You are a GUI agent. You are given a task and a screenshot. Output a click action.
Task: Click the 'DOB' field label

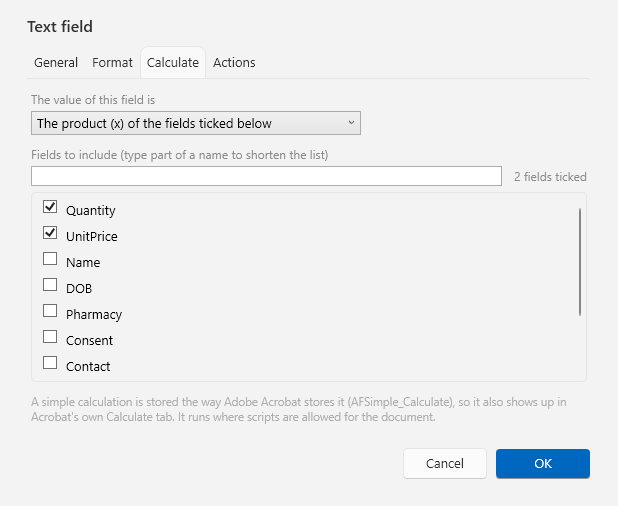pyautogui.click(x=79, y=288)
